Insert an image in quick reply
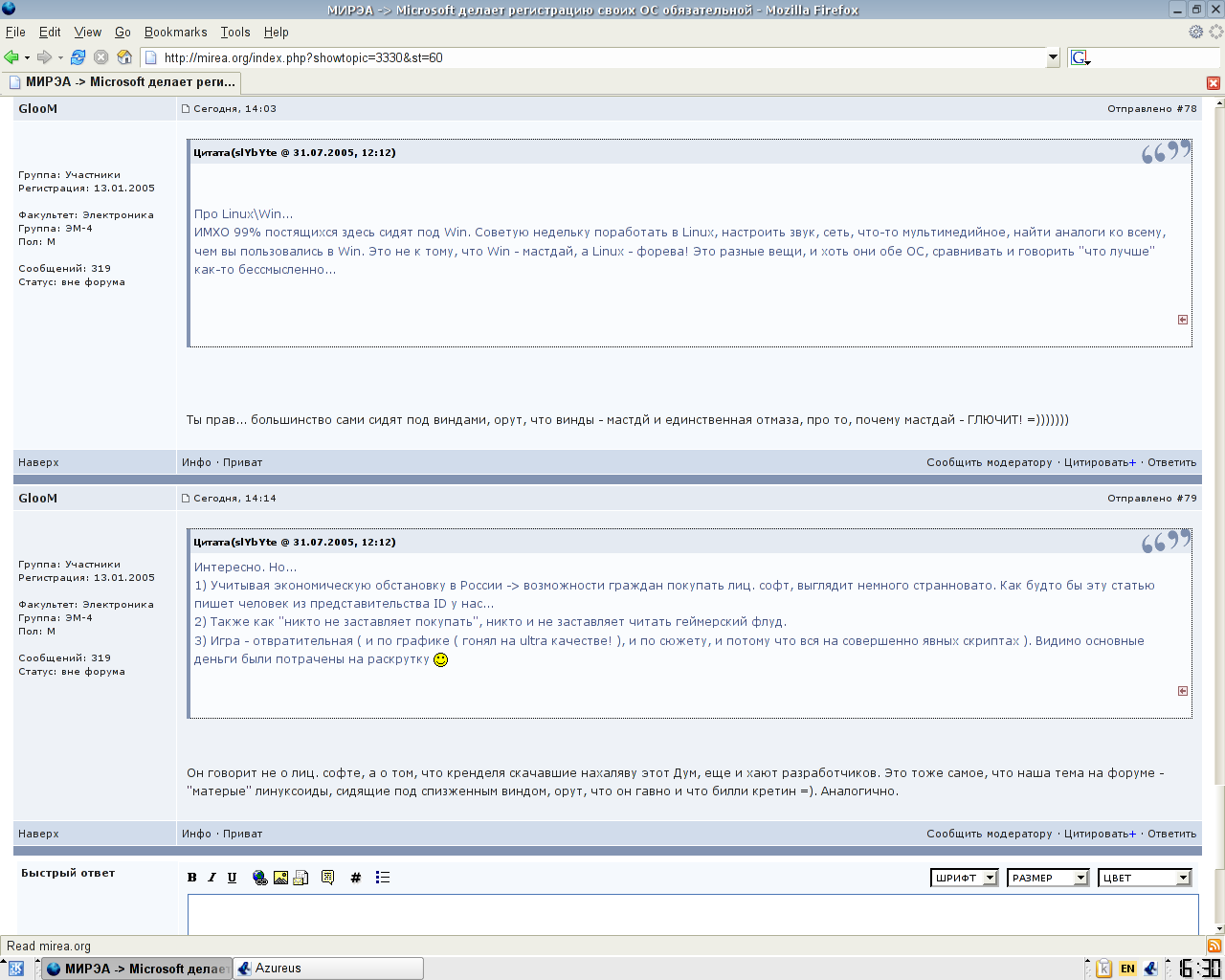This screenshot has width=1225, height=980. tap(280, 877)
